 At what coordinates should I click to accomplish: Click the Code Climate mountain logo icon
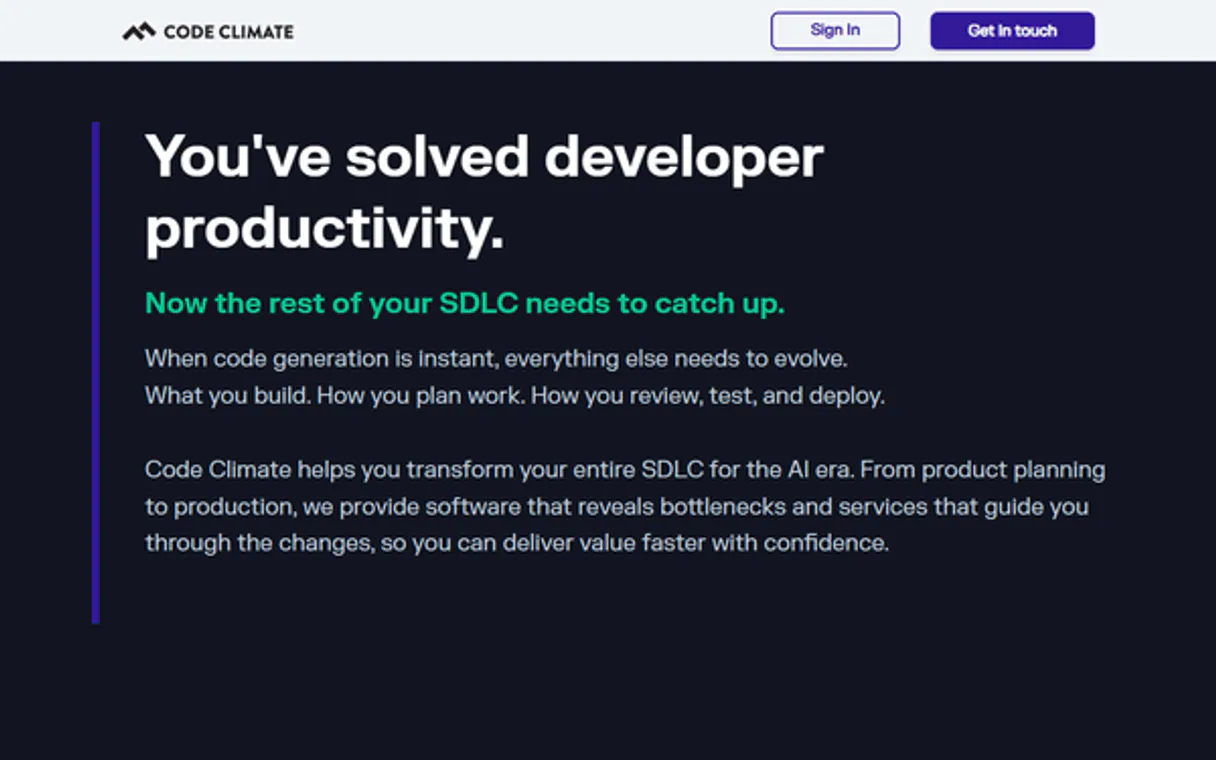click(x=140, y=30)
